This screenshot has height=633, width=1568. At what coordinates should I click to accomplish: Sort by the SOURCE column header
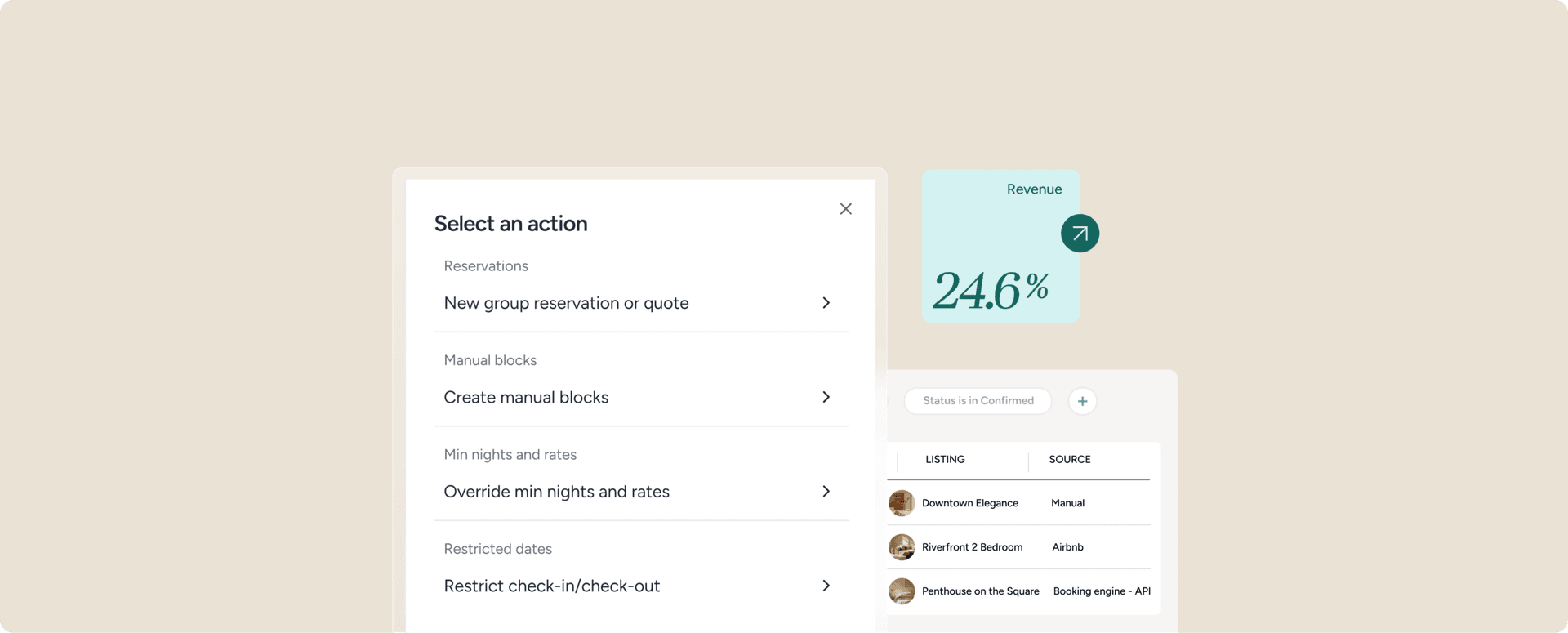[x=1069, y=460]
